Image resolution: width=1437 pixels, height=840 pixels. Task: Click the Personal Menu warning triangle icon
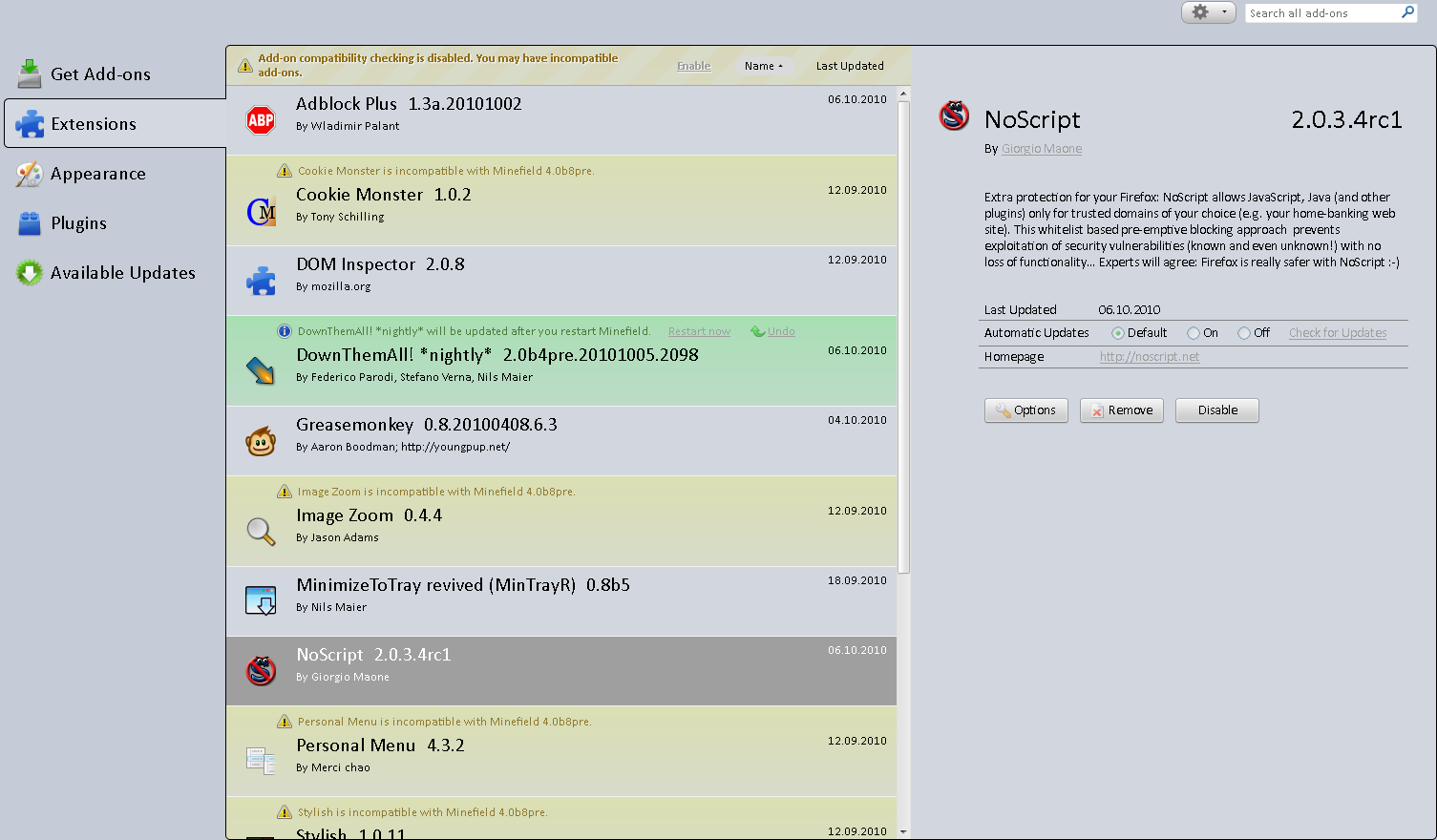(x=285, y=722)
